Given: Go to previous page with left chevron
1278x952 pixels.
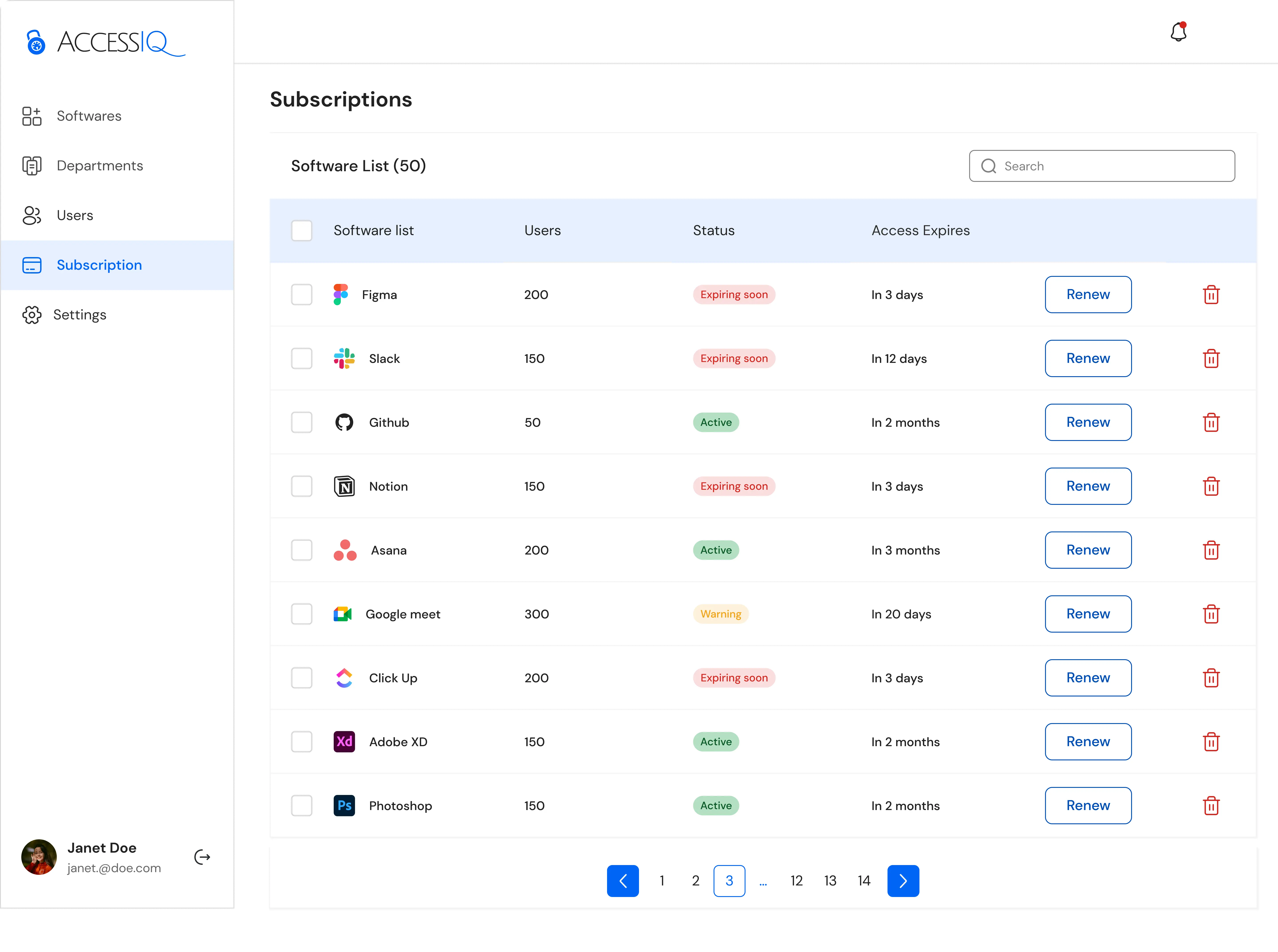Looking at the screenshot, I should pos(623,881).
